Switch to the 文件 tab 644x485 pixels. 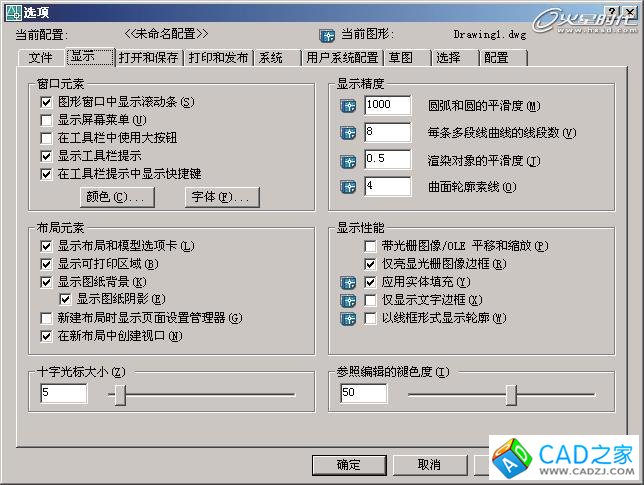click(x=41, y=58)
